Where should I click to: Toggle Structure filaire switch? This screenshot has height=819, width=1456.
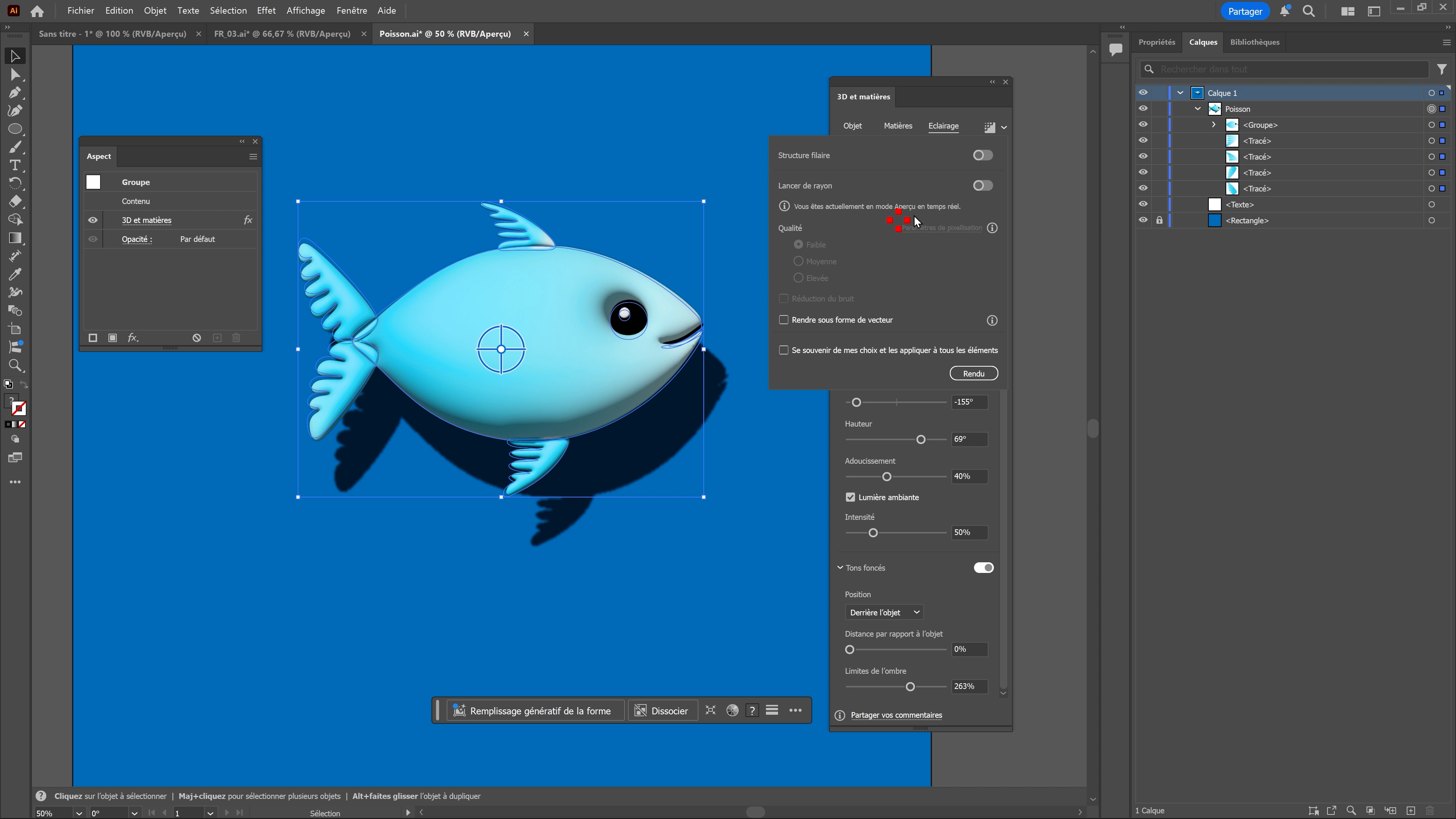coord(983,155)
